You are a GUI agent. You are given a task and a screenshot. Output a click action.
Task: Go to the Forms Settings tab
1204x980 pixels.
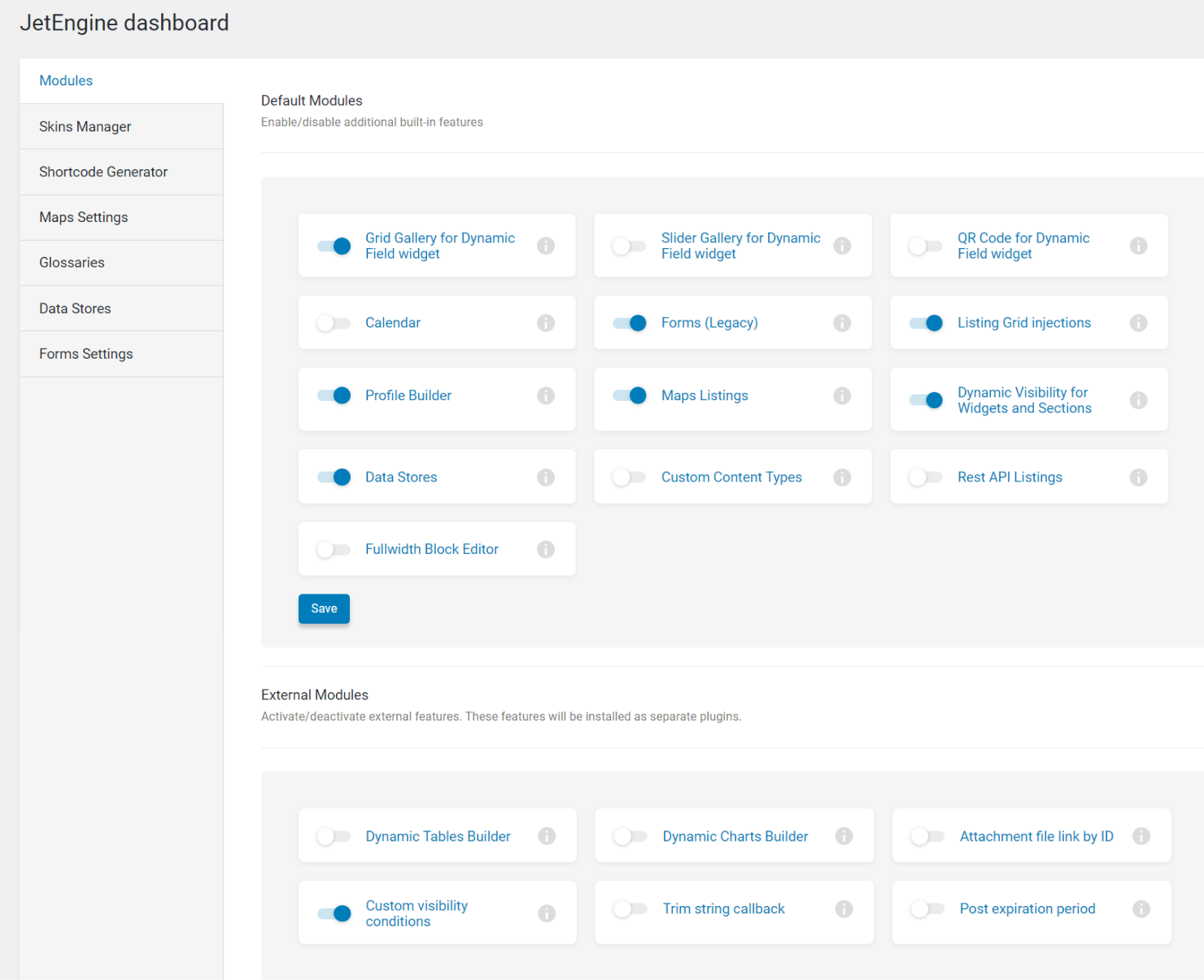click(x=86, y=354)
